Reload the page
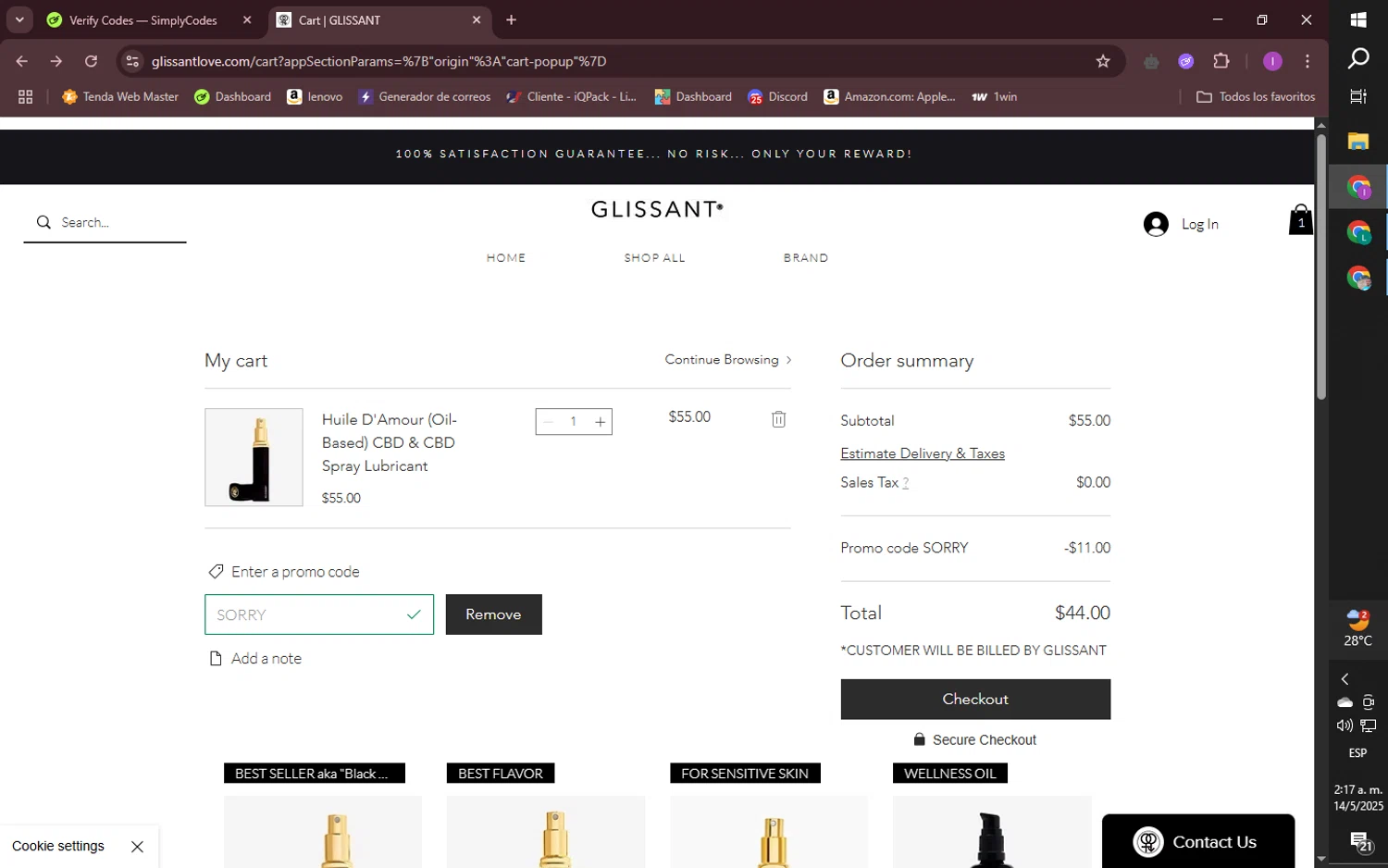This screenshot has width=1388, height=868. tap(91, 61)
